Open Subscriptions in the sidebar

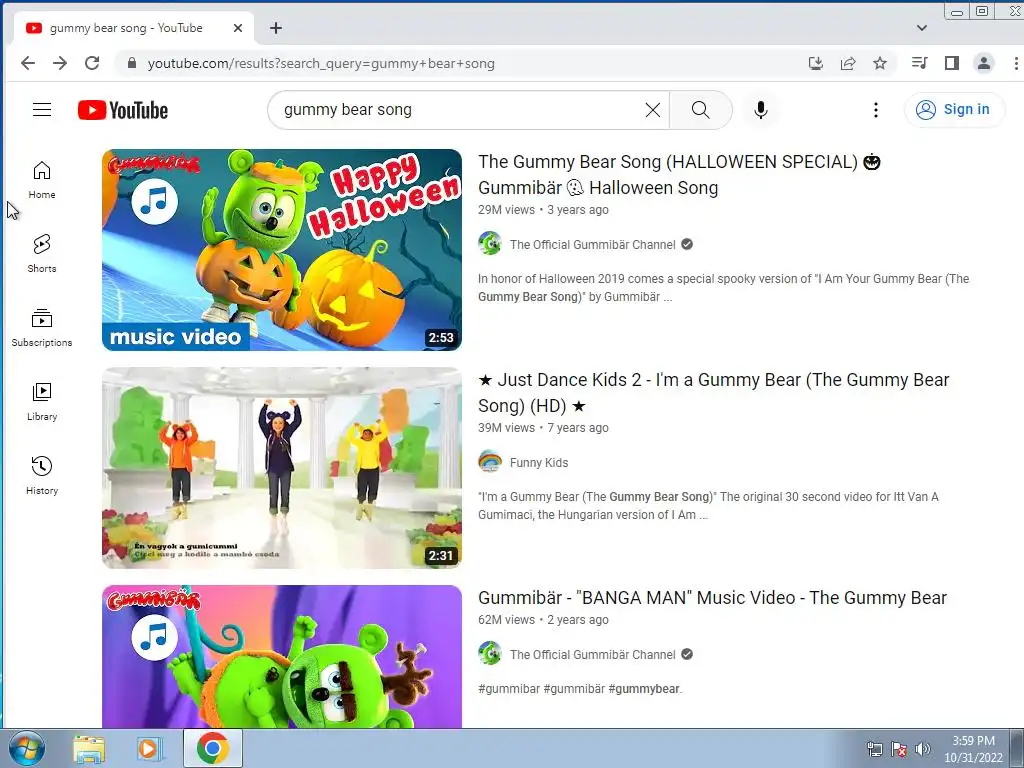click(42, 328)
